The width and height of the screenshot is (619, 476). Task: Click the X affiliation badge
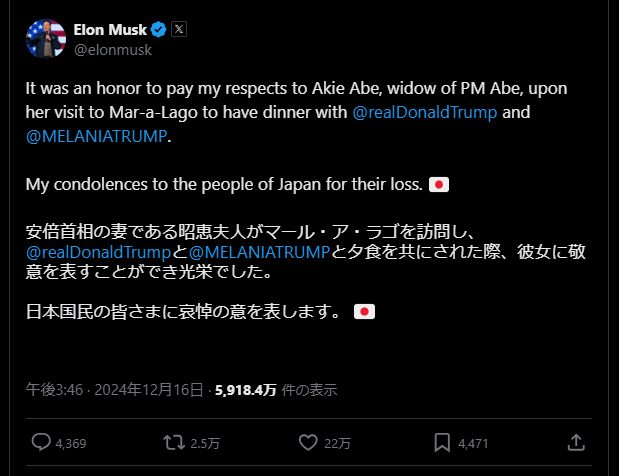tap(178, 29)
